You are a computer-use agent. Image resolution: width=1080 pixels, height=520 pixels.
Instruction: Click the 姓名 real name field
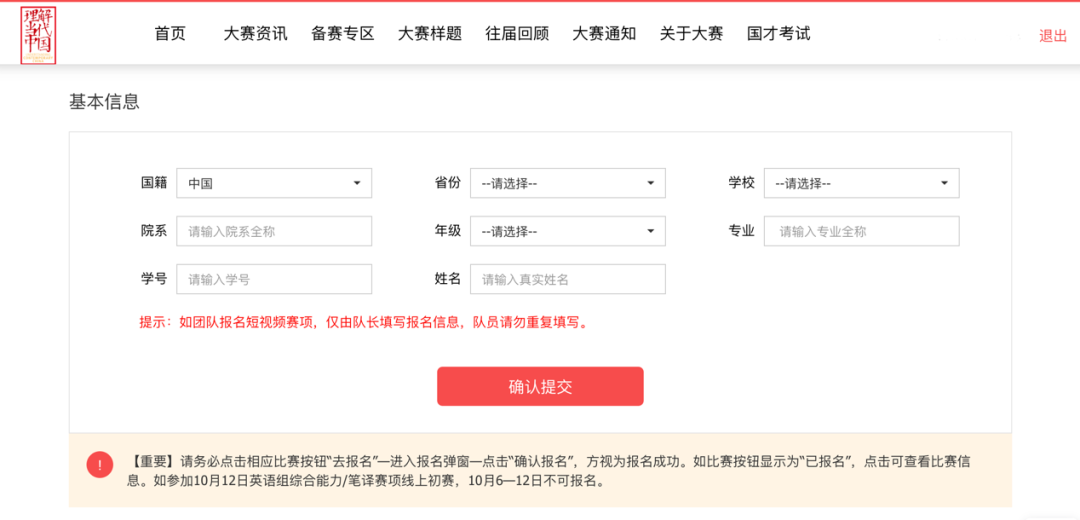point(567,279)
